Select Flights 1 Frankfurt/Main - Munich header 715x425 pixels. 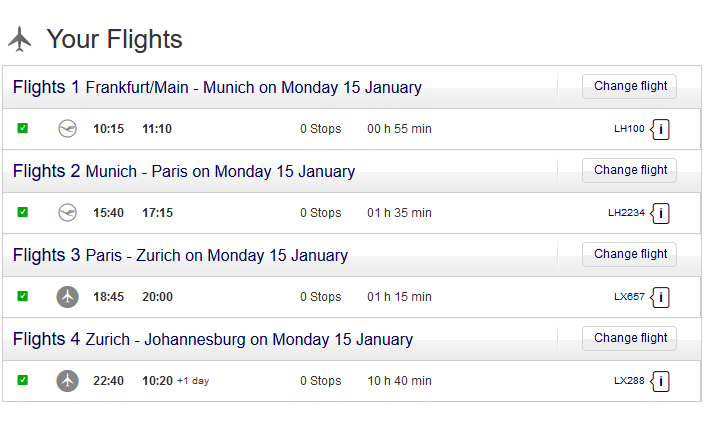click(x=217, y=88)
